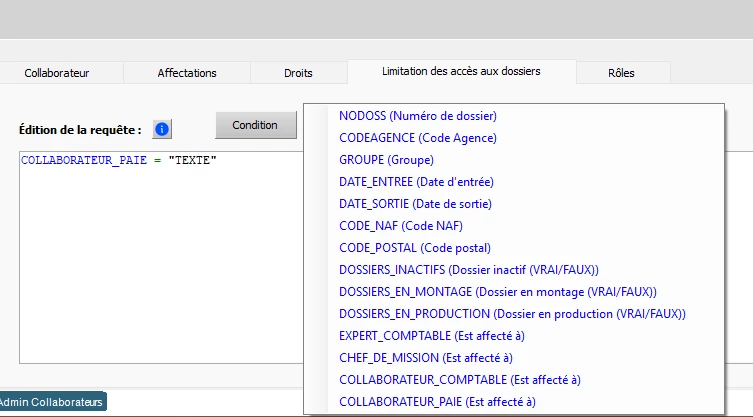The width and height of the screenshot is (753, 417).
Task: Pick DOSSIERS_EN_PRODUCTION menu entry
Action: 512,314
